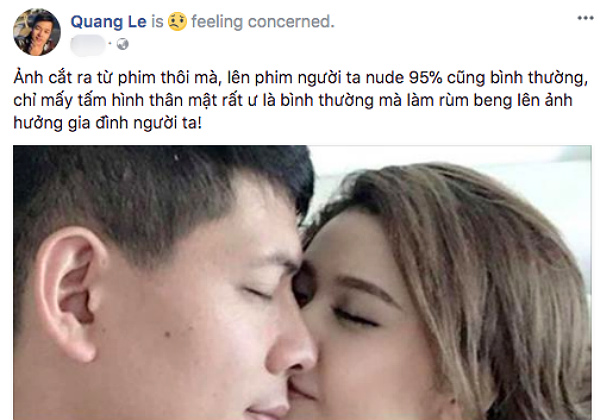Screen dimensions: 600x420
Task: Click the blurred post timestamp
Action: tap(88, 45)
